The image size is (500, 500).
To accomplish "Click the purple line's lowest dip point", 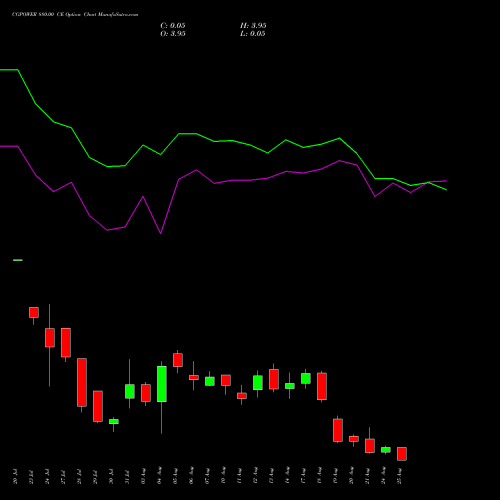I will point(161,233).
